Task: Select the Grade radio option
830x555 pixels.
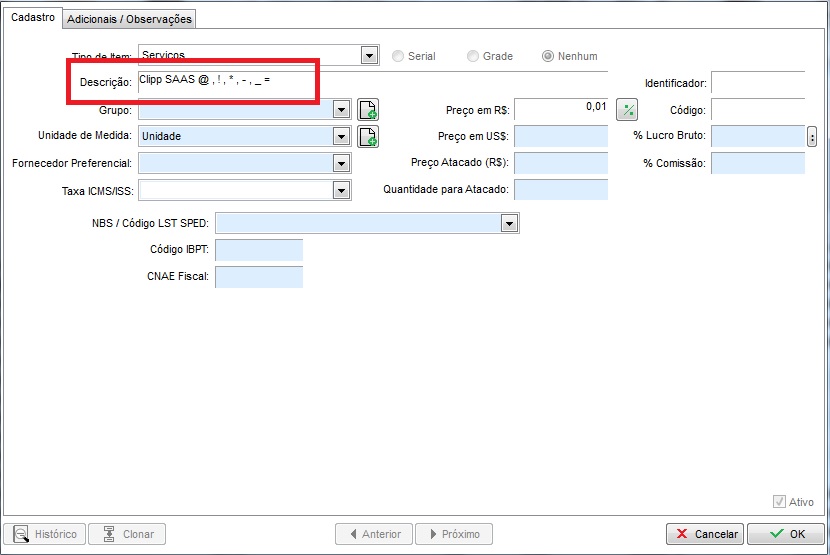Action: 475,56
